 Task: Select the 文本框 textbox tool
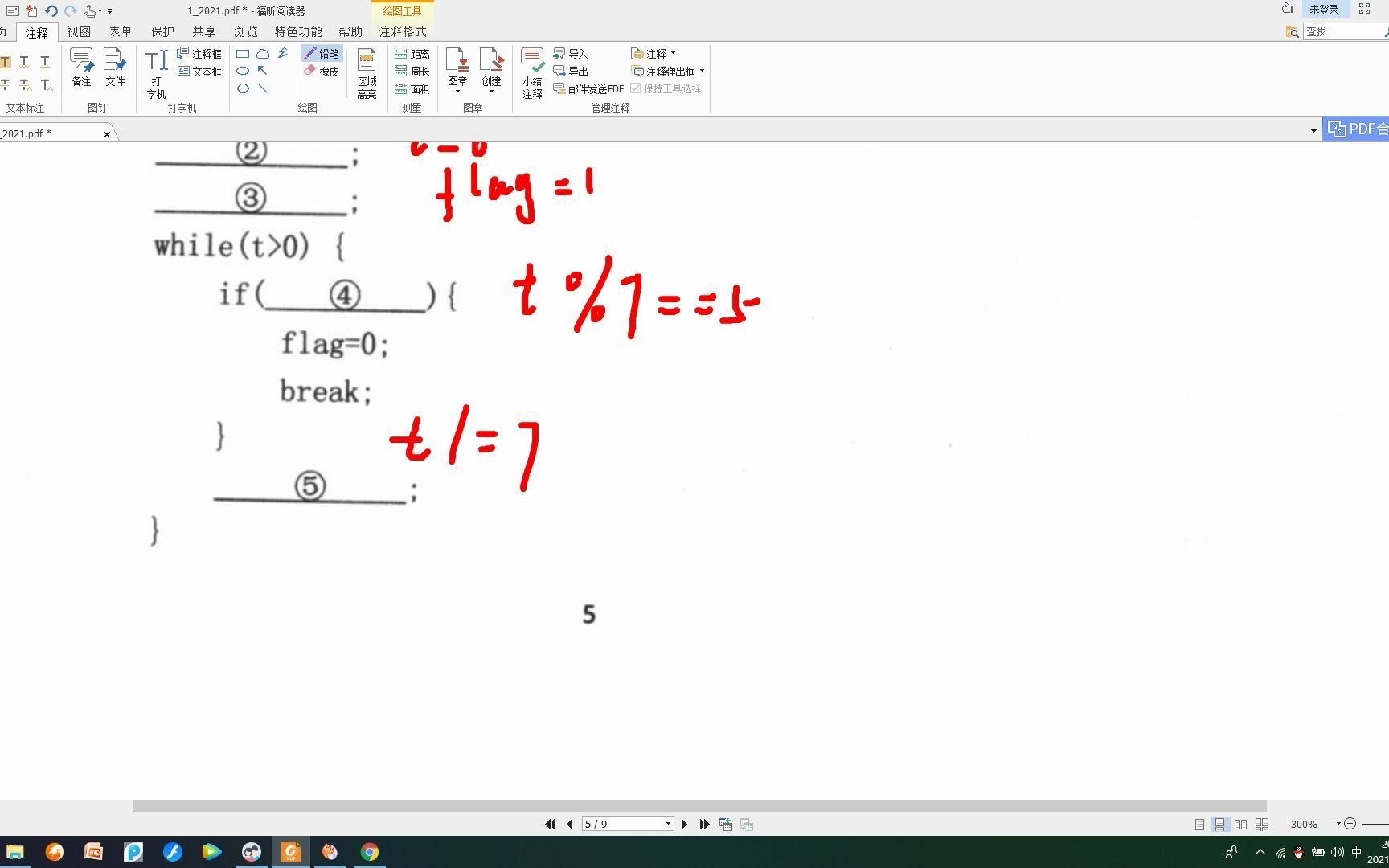[199, 72]
